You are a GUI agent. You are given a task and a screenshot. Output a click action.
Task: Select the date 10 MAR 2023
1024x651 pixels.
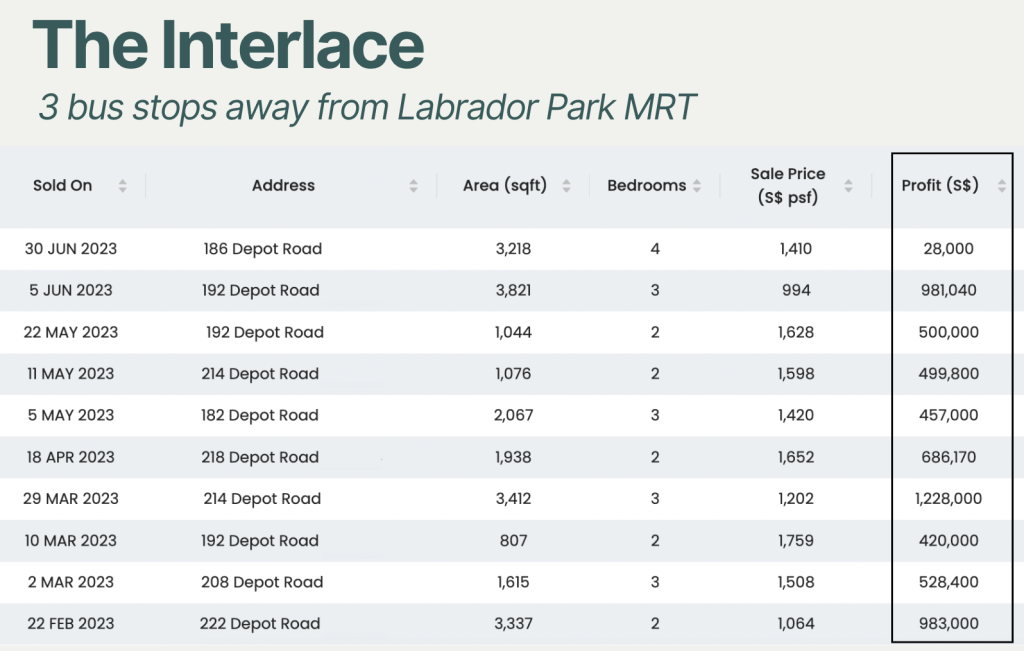(x=71, y=541)
